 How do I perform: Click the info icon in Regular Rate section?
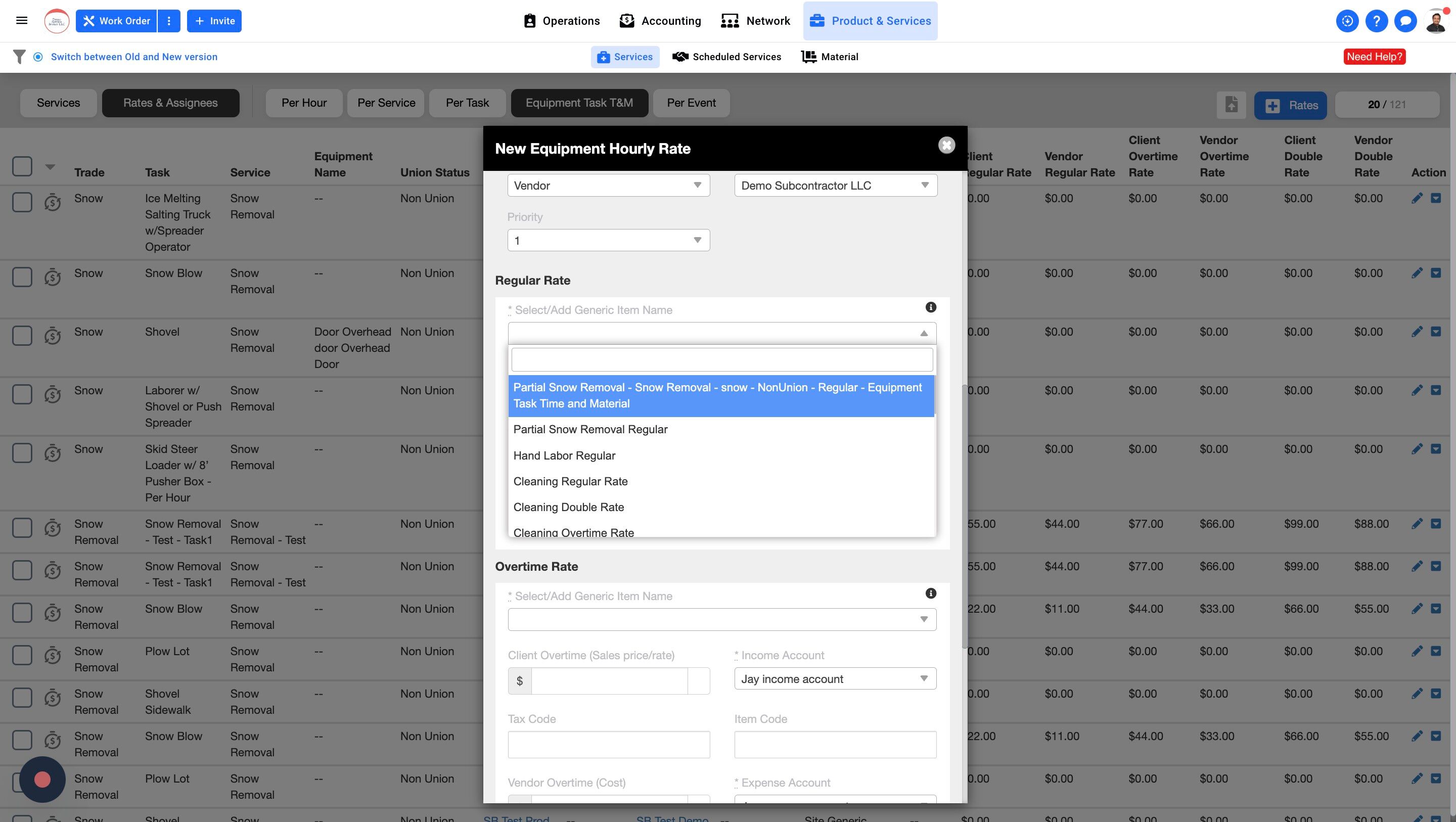tap(930, 307)
